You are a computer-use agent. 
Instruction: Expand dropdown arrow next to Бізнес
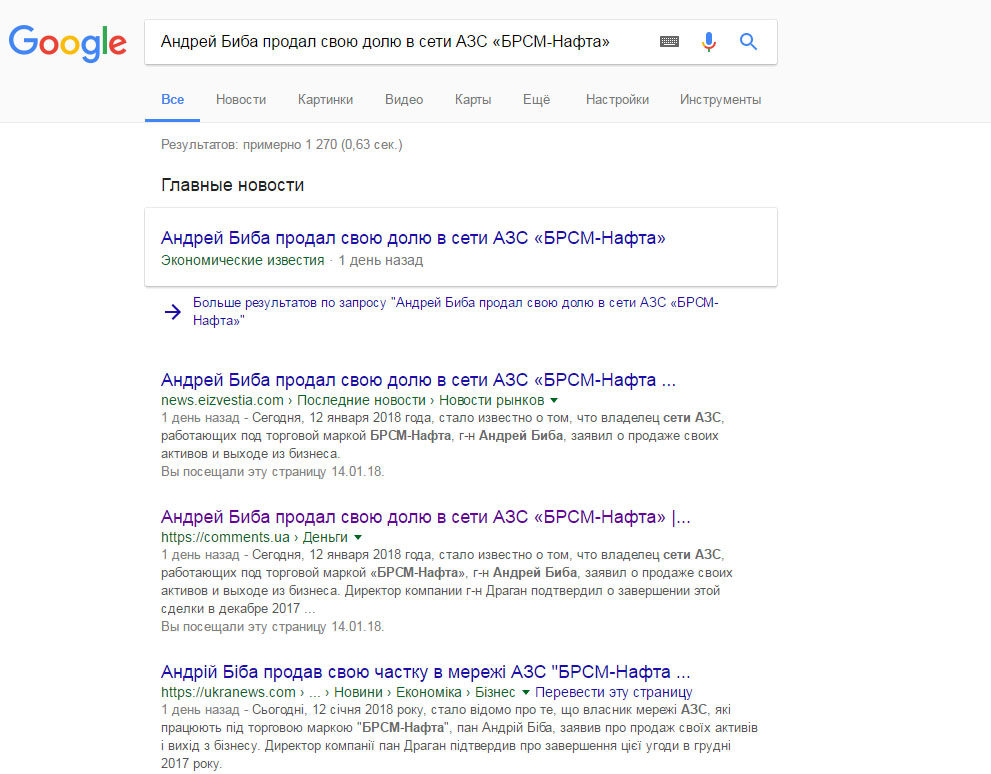coord(525,692)
